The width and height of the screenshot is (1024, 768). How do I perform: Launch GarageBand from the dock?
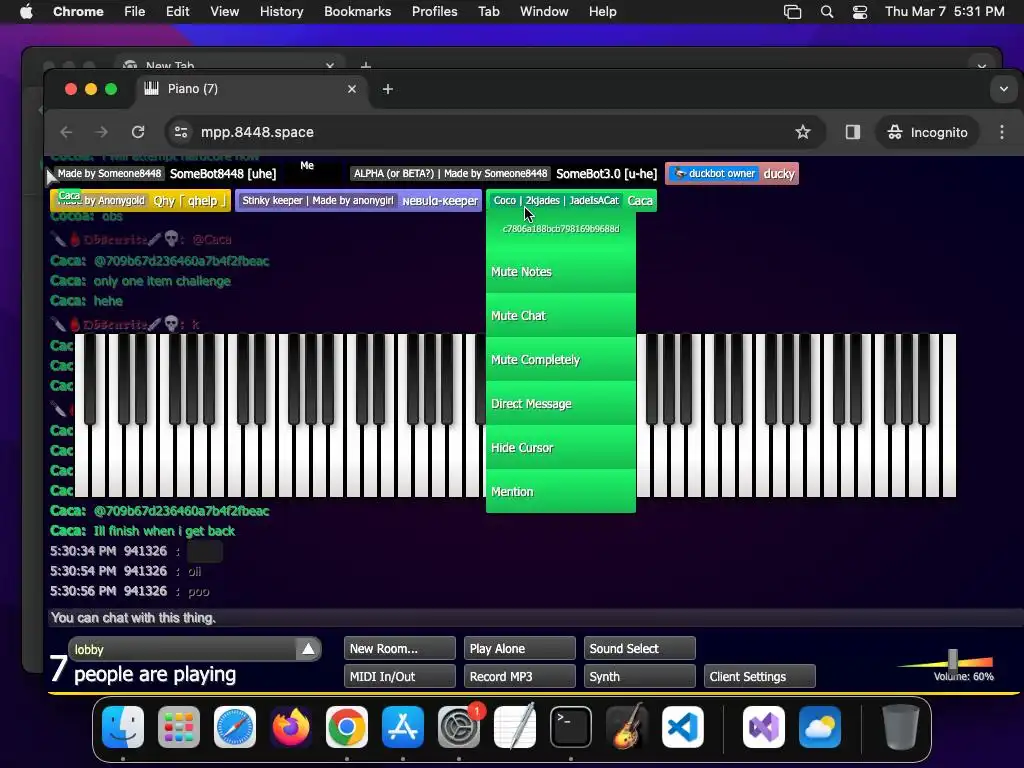tap(627, 727)
